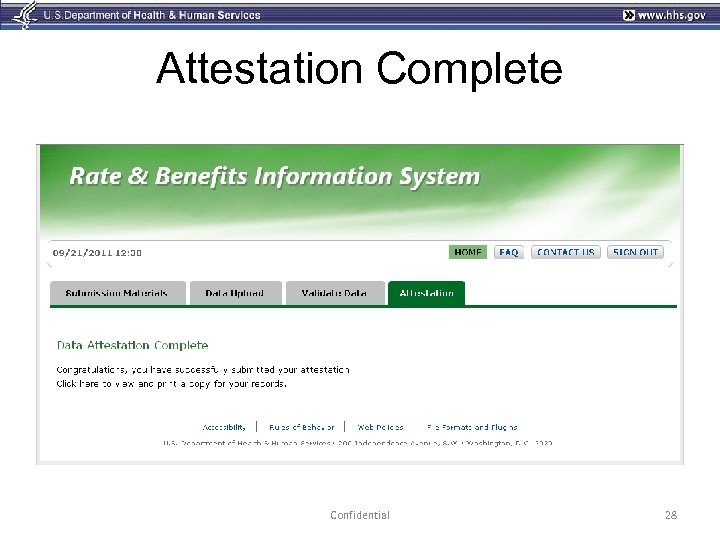Click the 09/21/2011 timestamp text

(97, 253)
